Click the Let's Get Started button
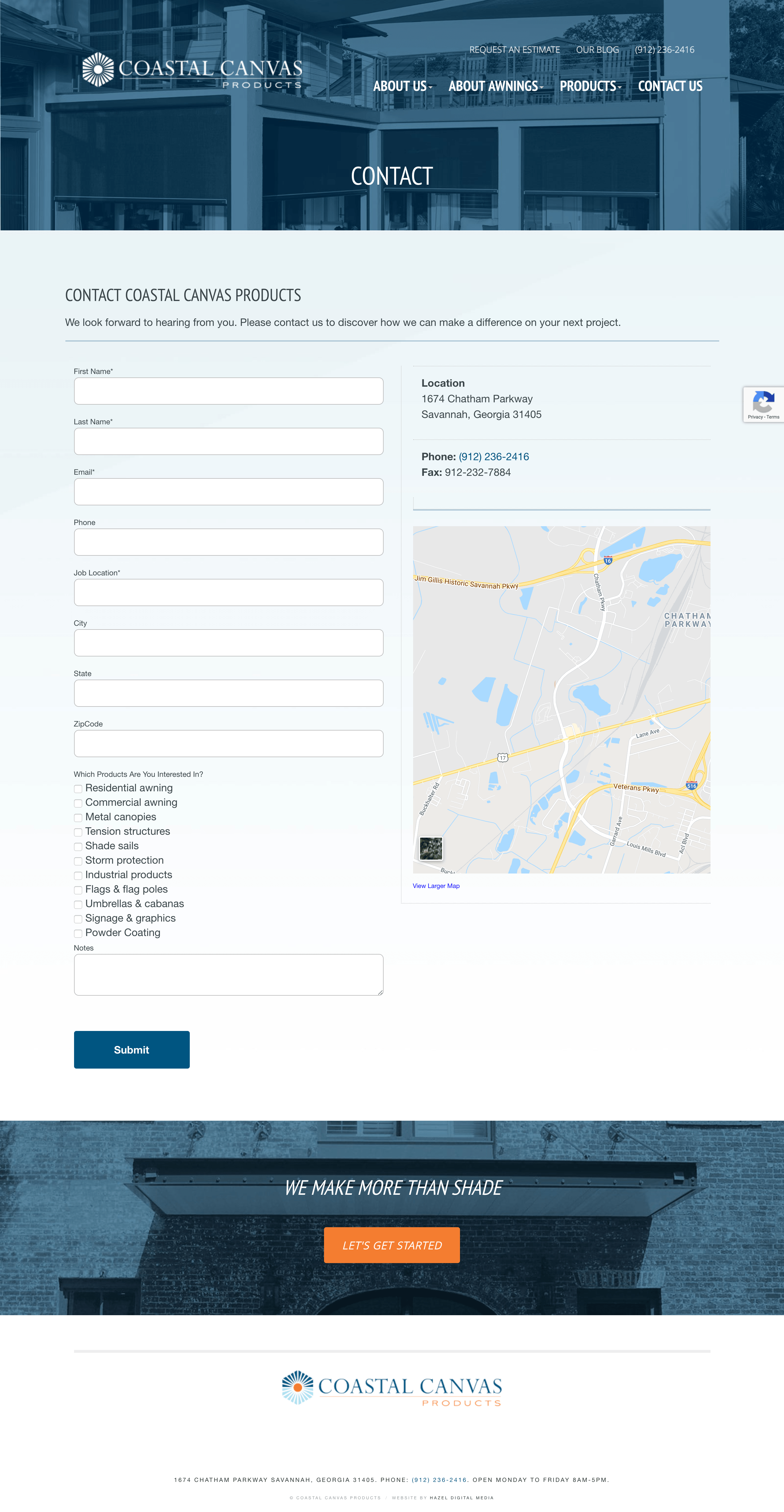The height and width of the screenshot is (1512, 784). [x=392, y=1245]
